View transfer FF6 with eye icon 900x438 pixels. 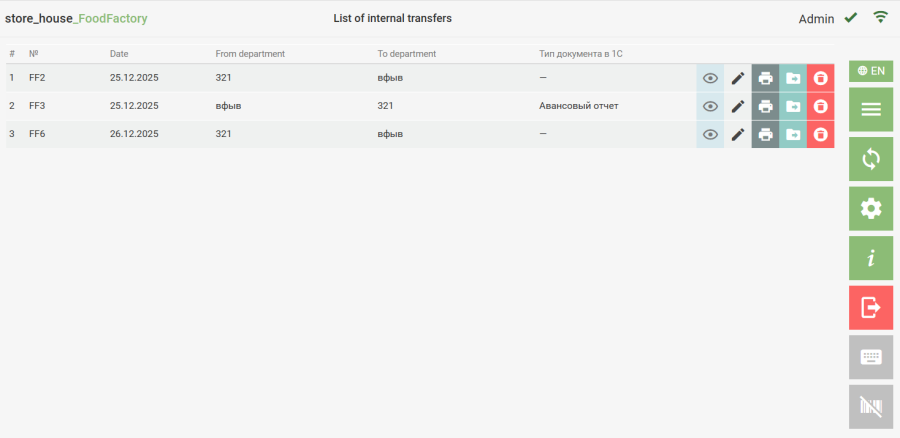tap(710, 134)
